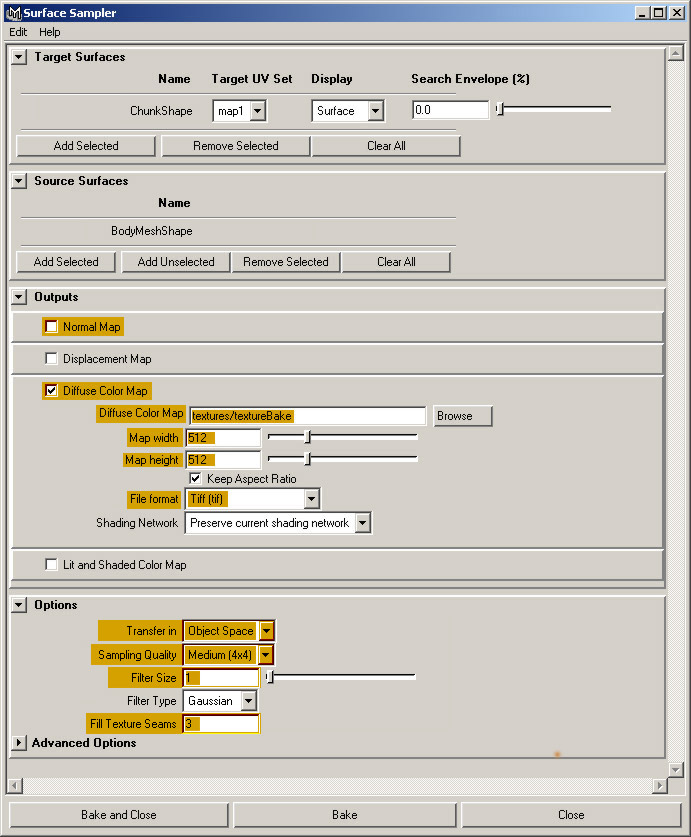Click the horizontal scrollbar right arrow

coord(661,786)
